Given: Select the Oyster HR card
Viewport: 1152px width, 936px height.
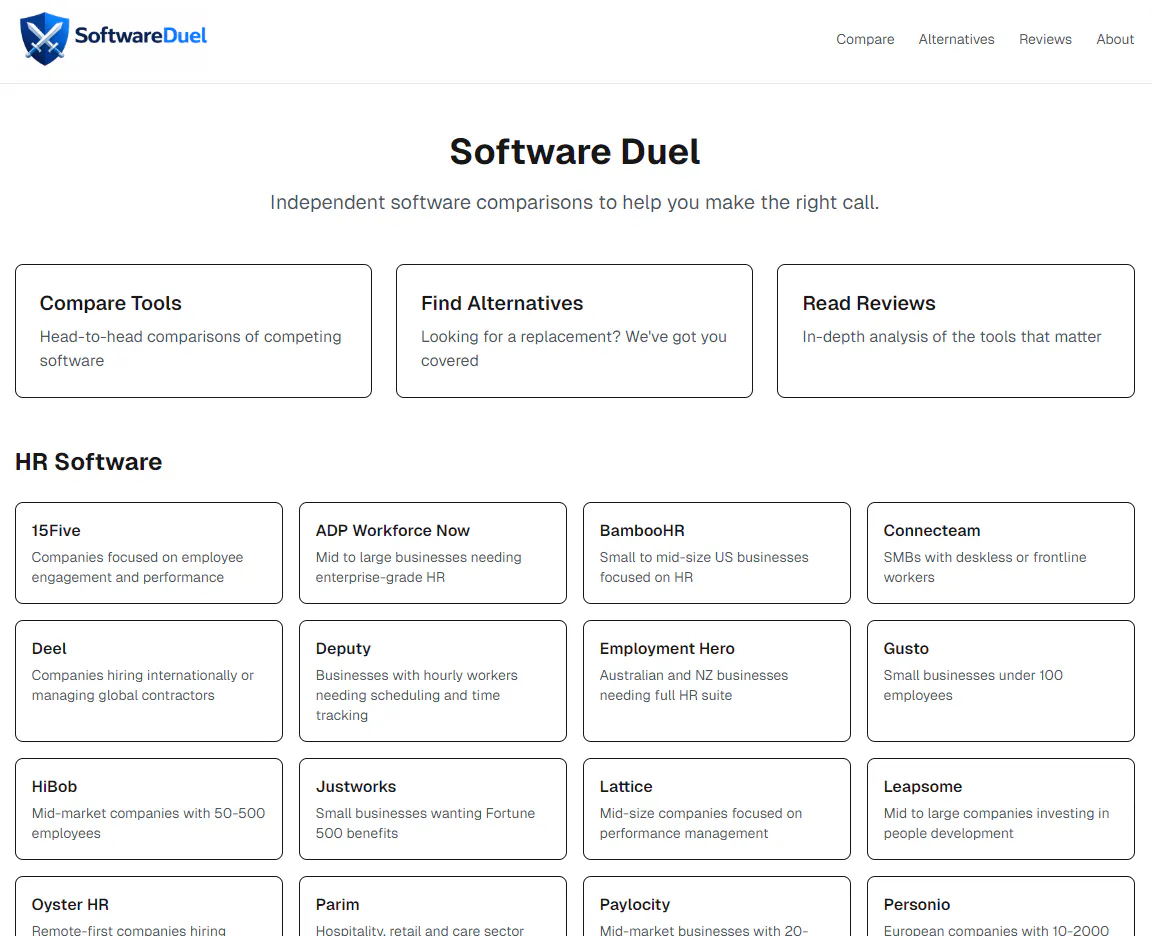Looking at the screenshot, I should [149, 907].
